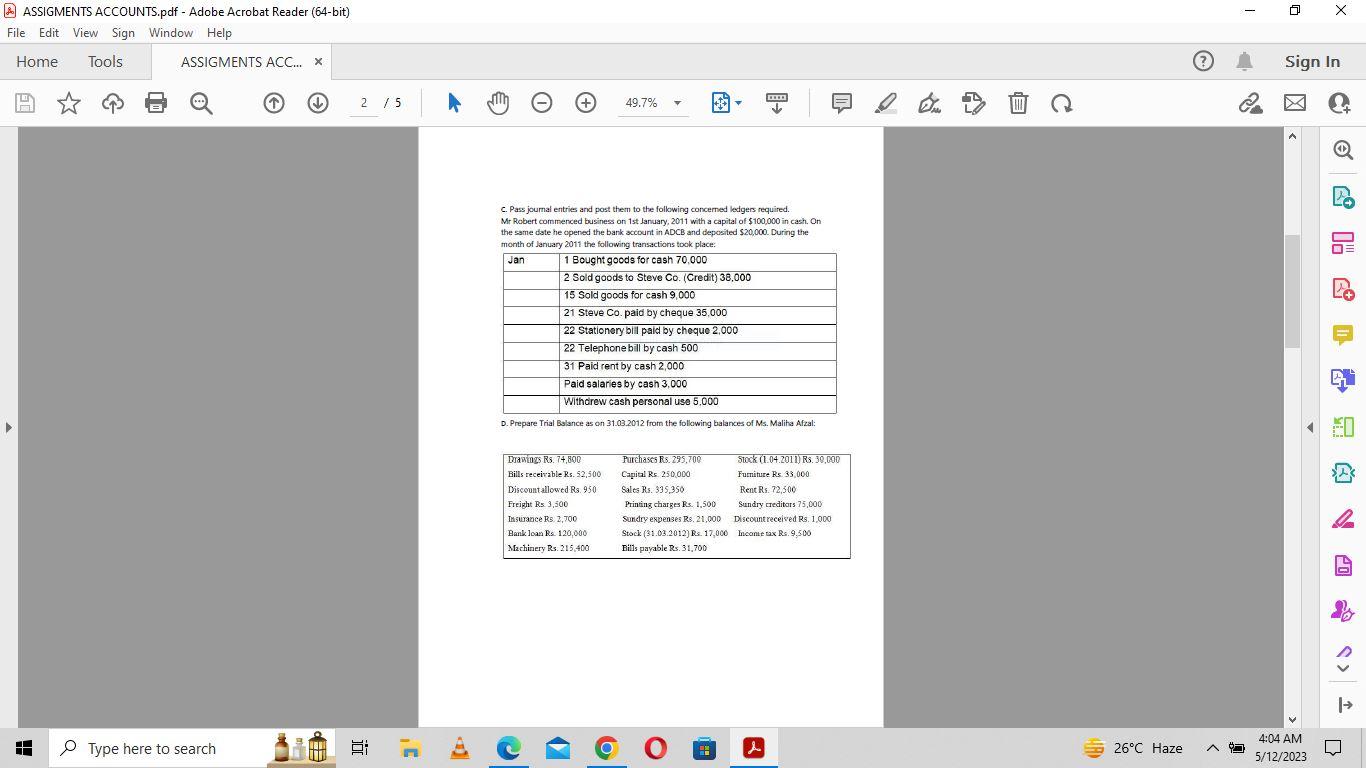Image resolution: width=1366 pixels, height=768 pixels.
Task: Click the save file icon
Action: [x=24, y=103]
